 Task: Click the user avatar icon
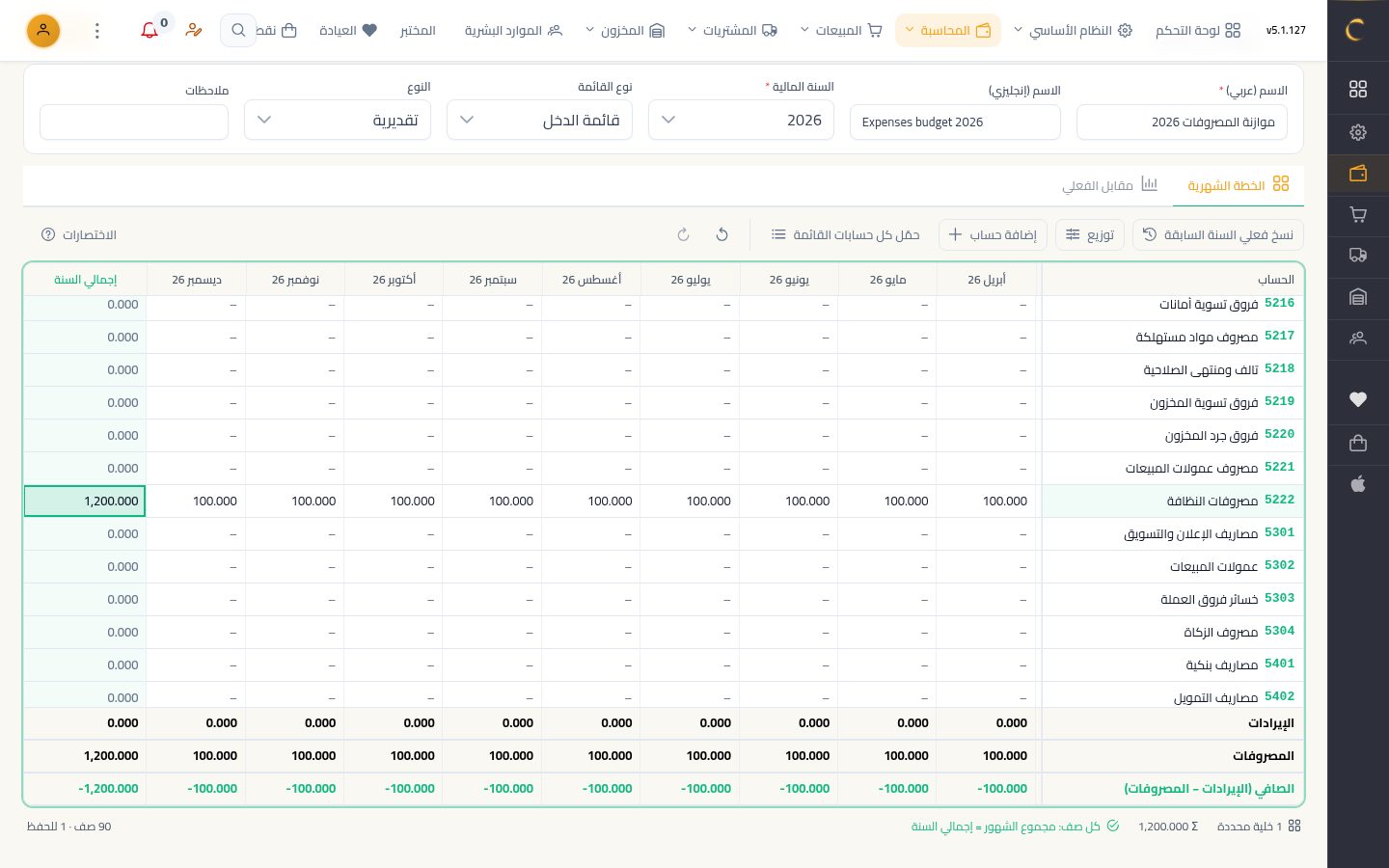tap(43, 31)
